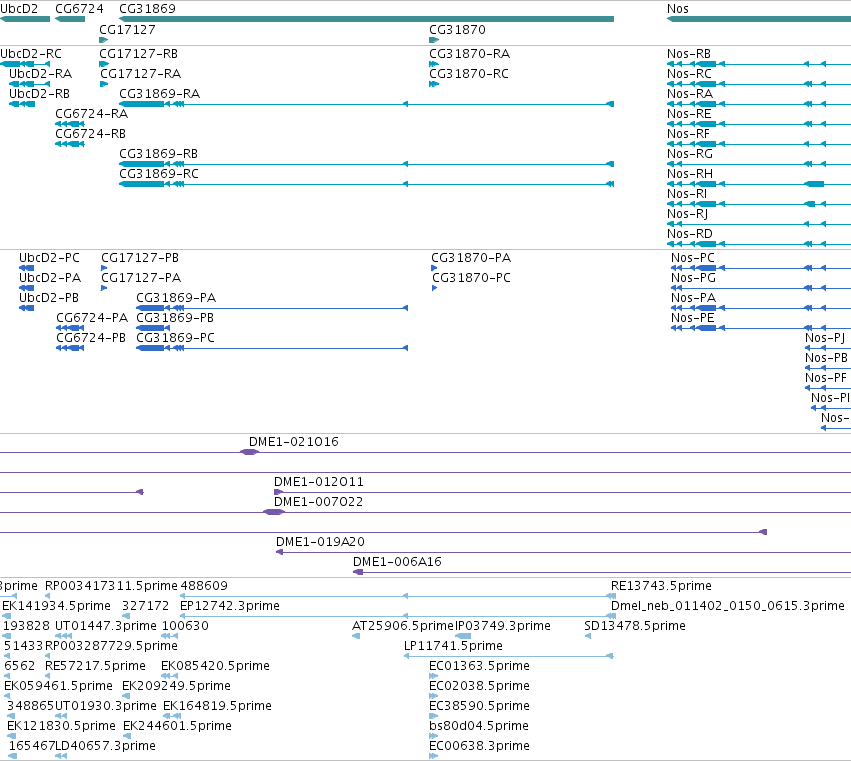The width and height of the screenshot is (851, 761).
Task: Select transcript Nos-RI
Action: coord(687,194)
